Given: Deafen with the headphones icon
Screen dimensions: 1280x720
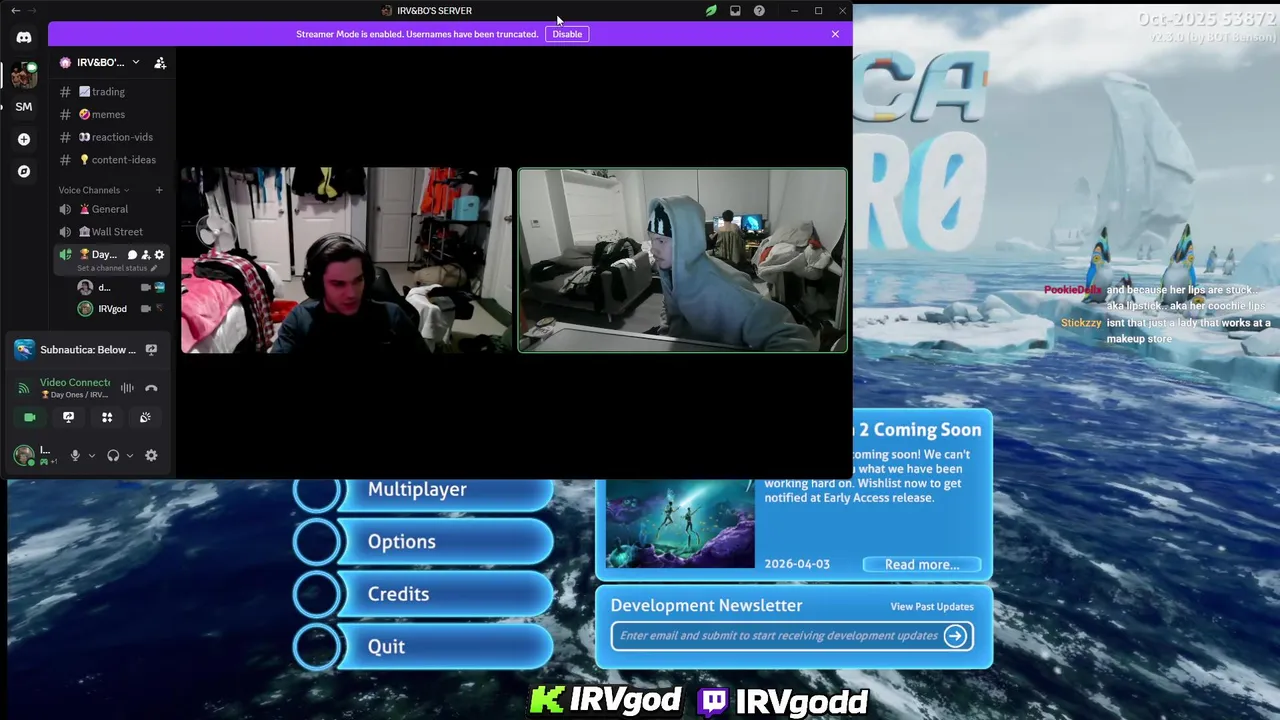Looking at the screenshot, I should click(x=113, y=456).
